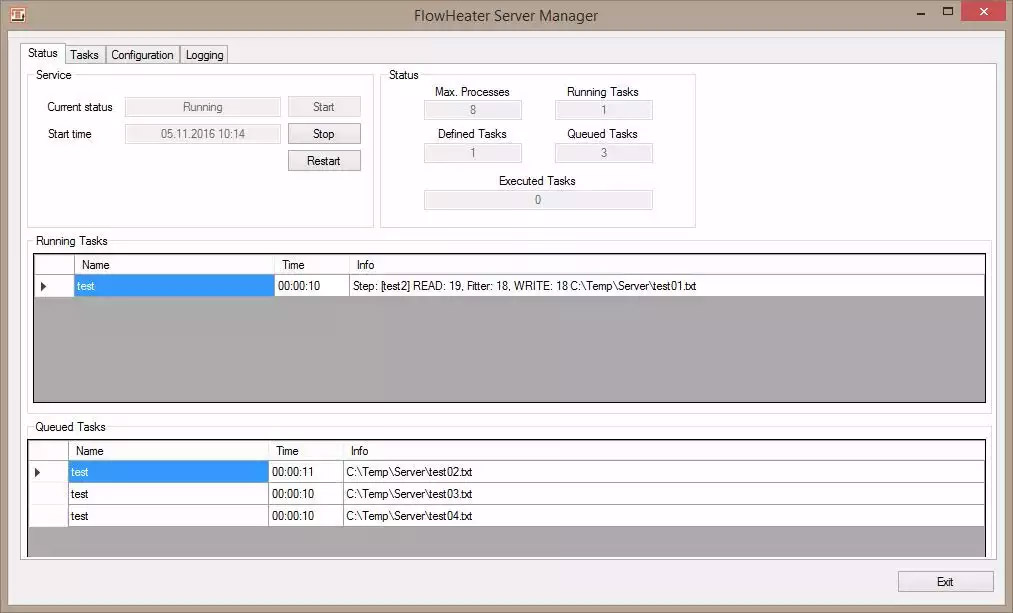Click Name column header in Running Tasks grid
Screen dimensions: 1013x613
(x=174, y=265)
